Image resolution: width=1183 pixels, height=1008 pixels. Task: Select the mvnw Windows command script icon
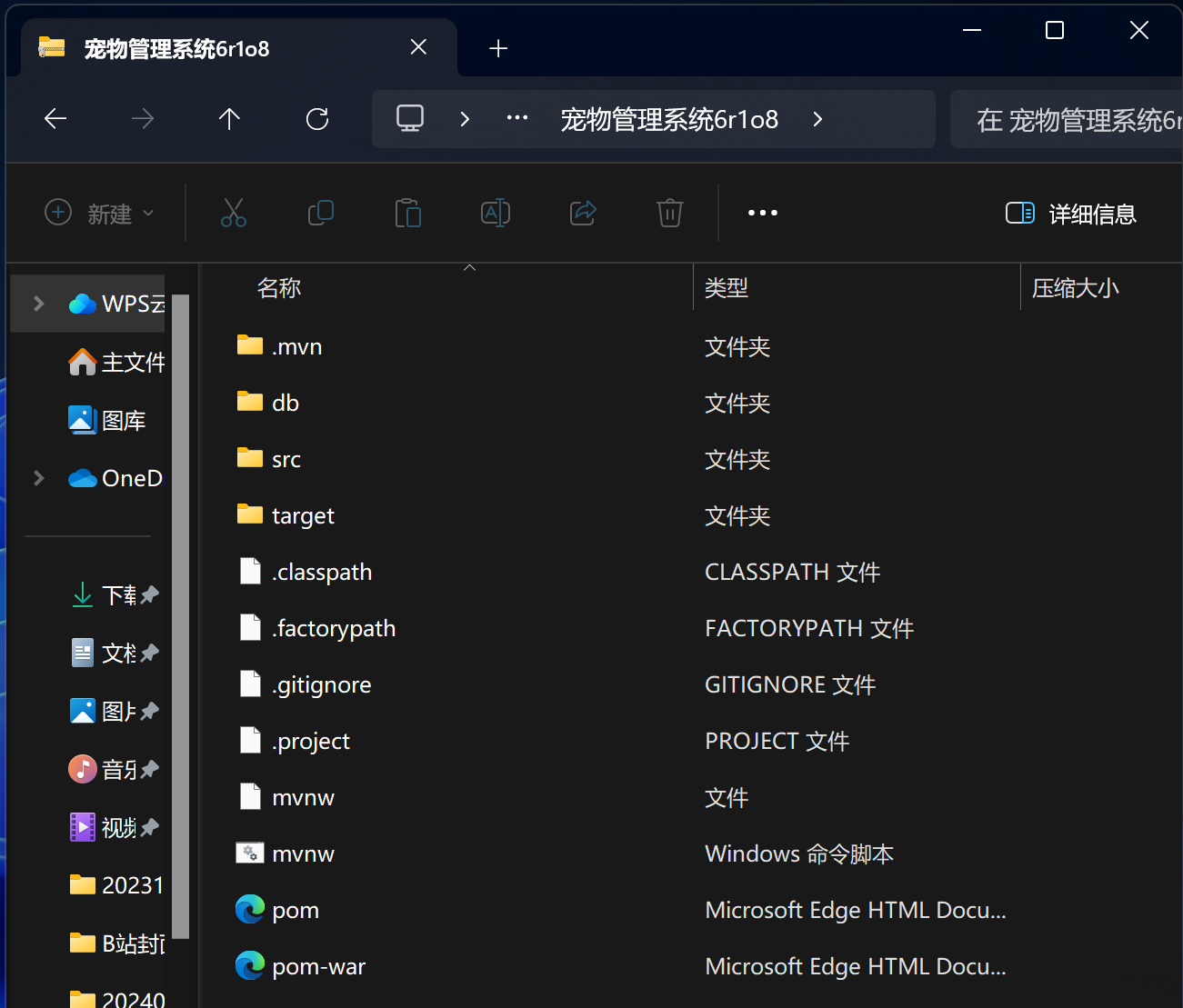[x=250, y=853]
